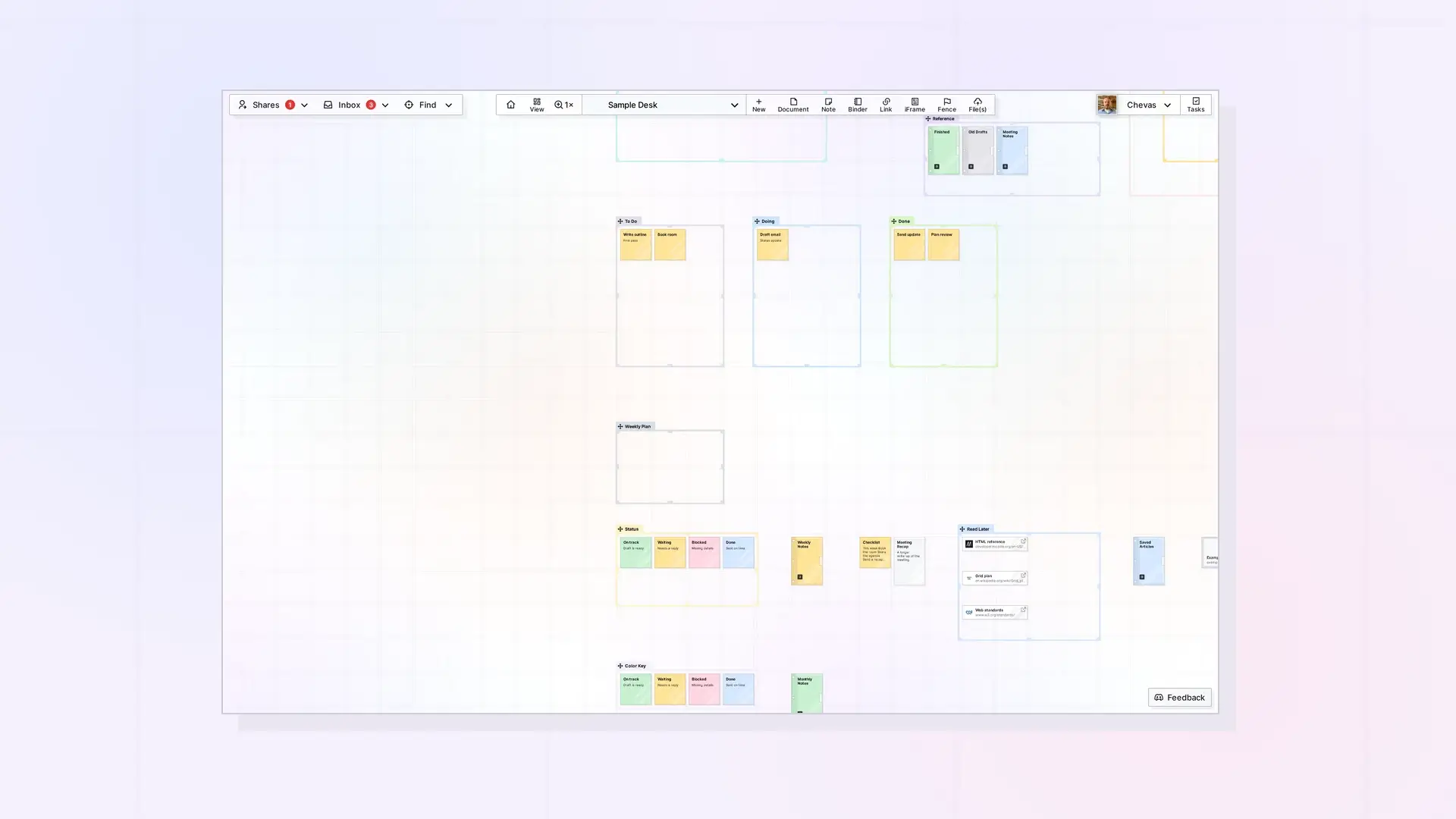This screenshot has width=1456, height=819.
Task: Open the Grid plan link card
Action: (995, 578)
